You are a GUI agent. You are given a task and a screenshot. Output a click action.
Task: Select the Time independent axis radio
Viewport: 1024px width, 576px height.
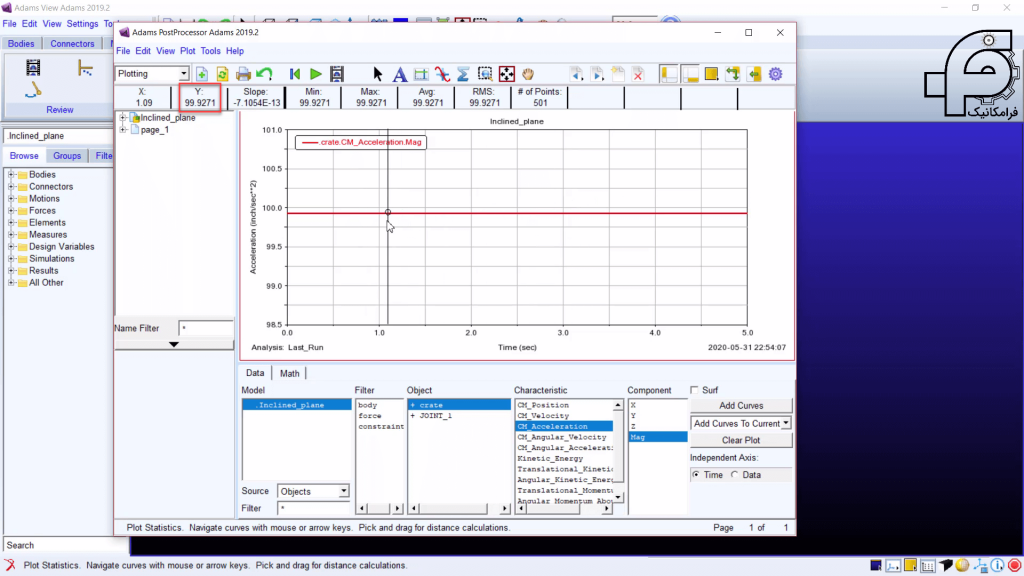point(696,475)
